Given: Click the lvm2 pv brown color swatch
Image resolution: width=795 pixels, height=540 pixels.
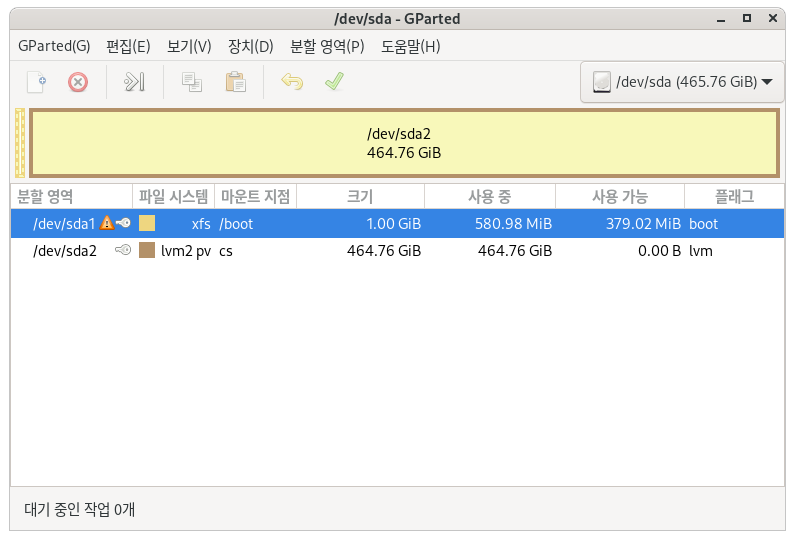Looking at the screenshot, I should pos(147,250).
